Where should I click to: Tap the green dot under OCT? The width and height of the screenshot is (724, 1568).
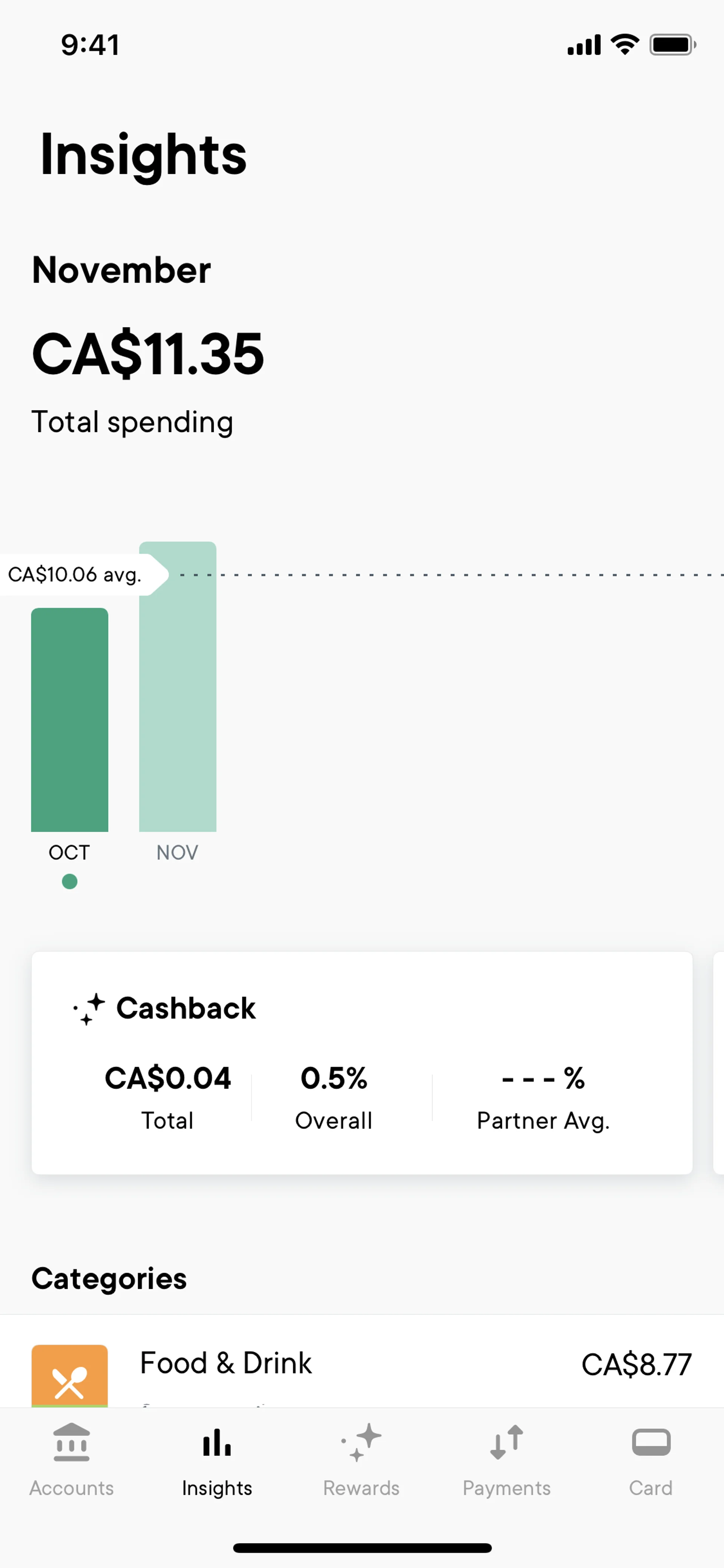click(x=69, y=882)
